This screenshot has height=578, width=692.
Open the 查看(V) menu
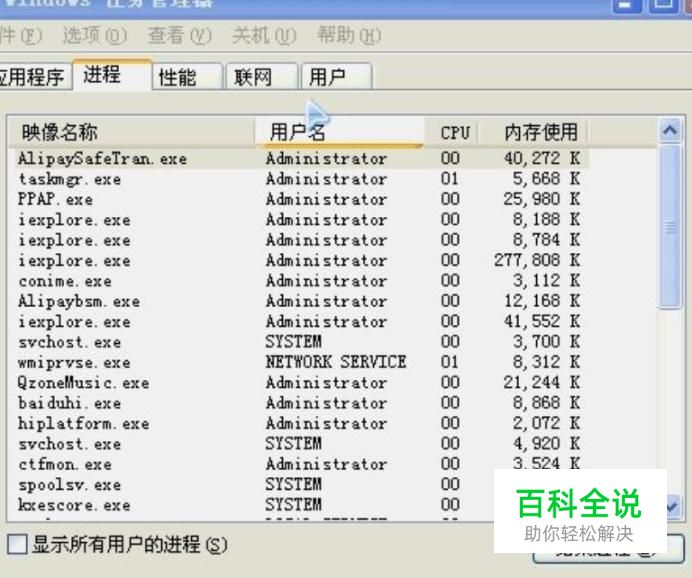180,35
